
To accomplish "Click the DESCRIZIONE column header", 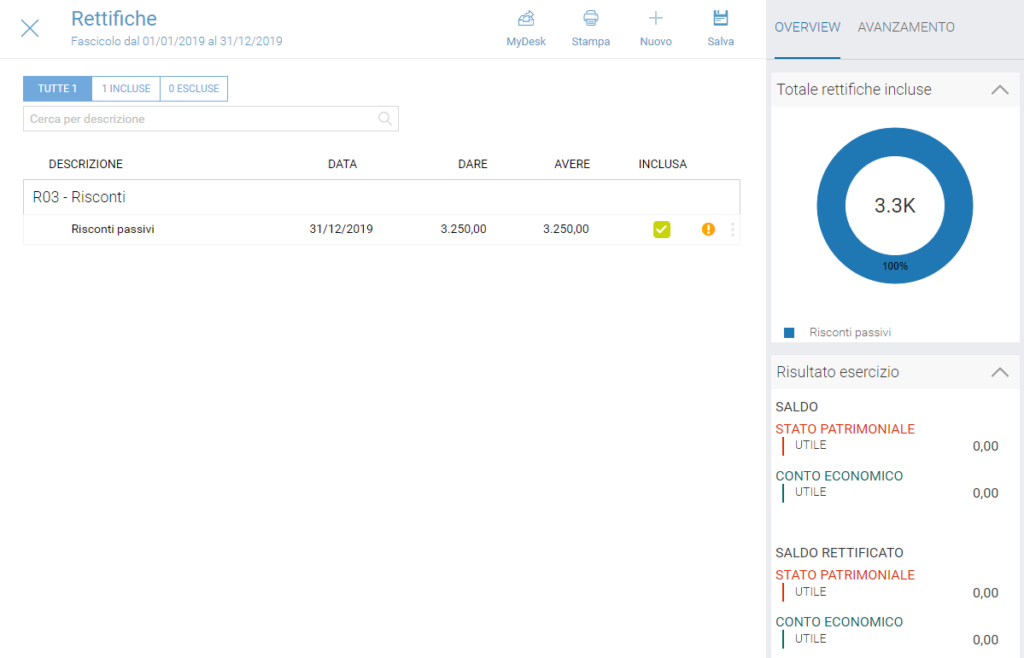I will tap(86, 164).
